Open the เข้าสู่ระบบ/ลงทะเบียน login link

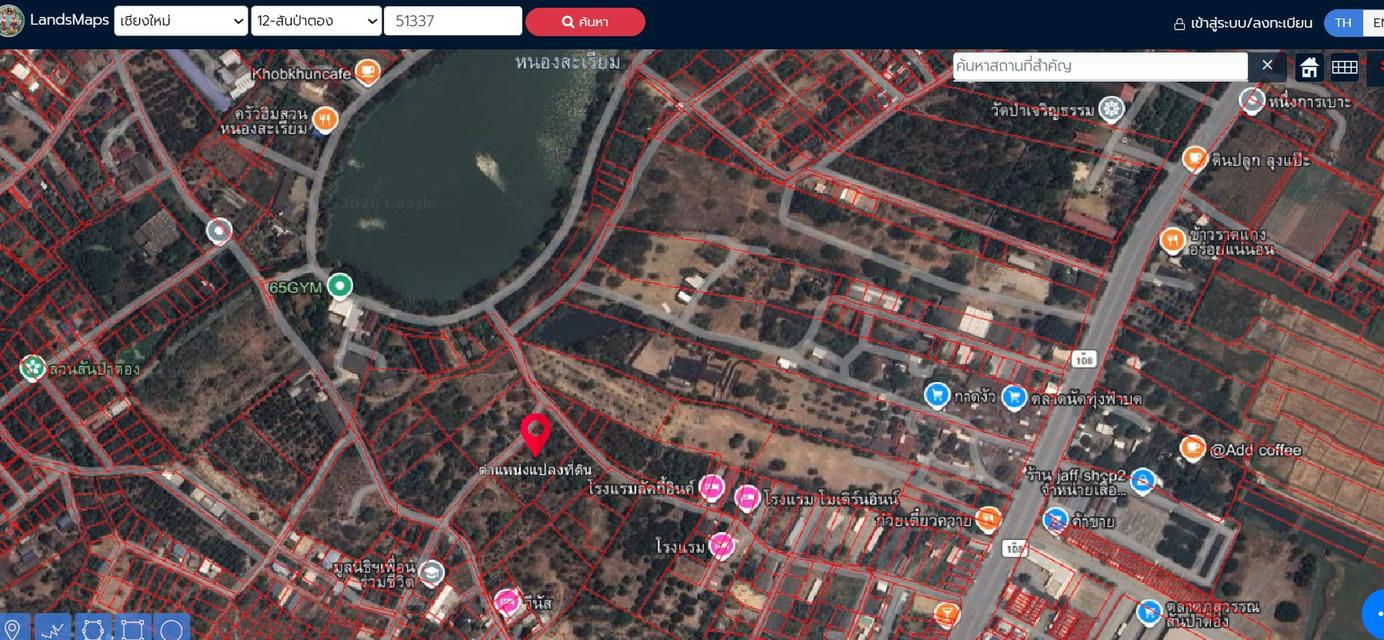tap(1242, 23)
